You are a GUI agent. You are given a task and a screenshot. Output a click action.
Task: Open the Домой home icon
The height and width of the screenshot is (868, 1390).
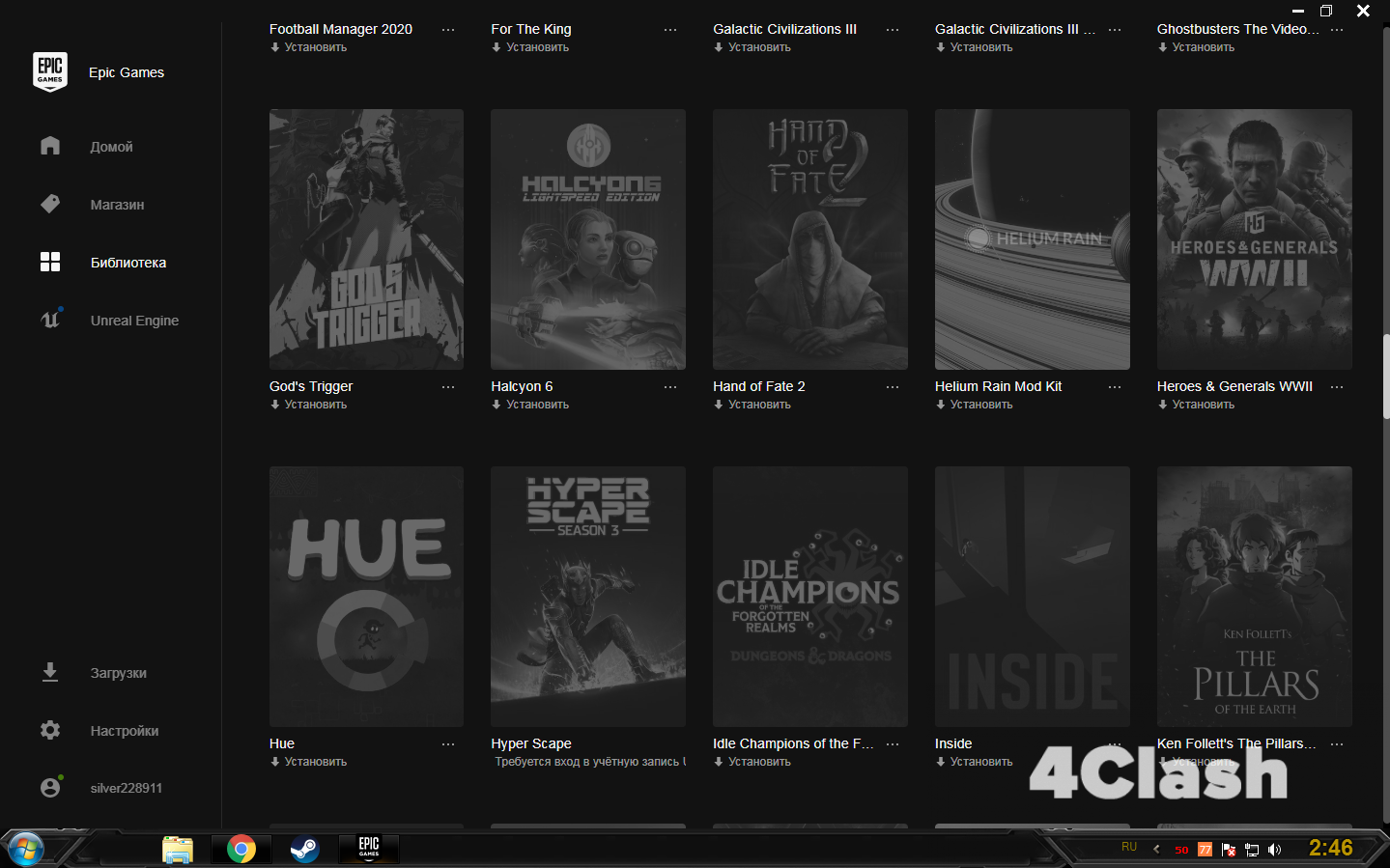point(50,146)
